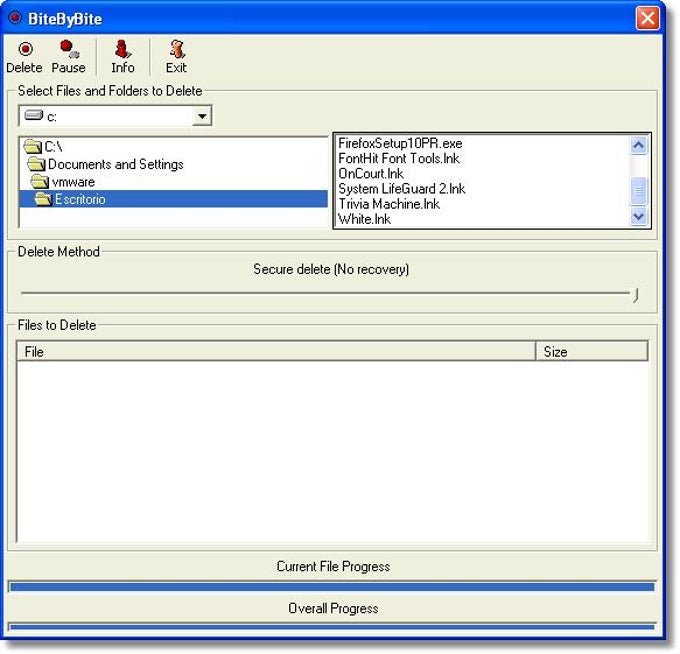Screen dimensions: 680x654
Task: Select the Escritorio folder
Action: click(x=173, y=199)
